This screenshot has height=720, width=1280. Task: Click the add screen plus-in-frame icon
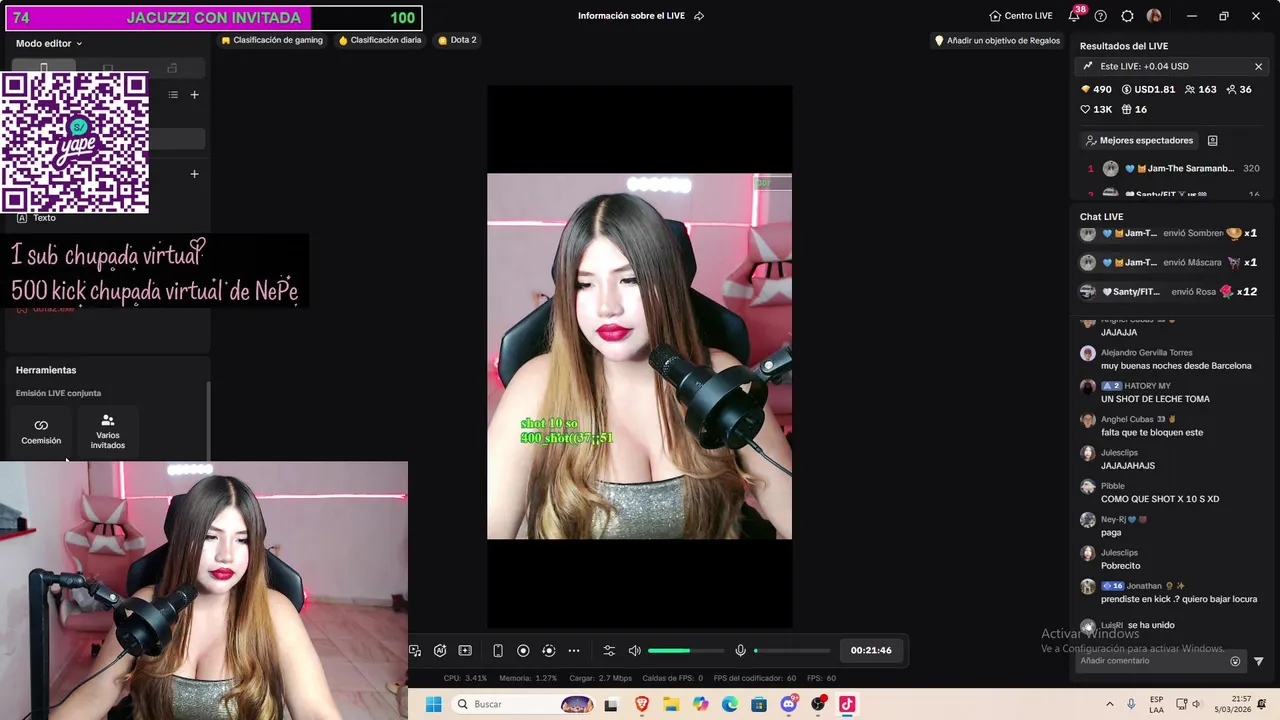(465, 651)
